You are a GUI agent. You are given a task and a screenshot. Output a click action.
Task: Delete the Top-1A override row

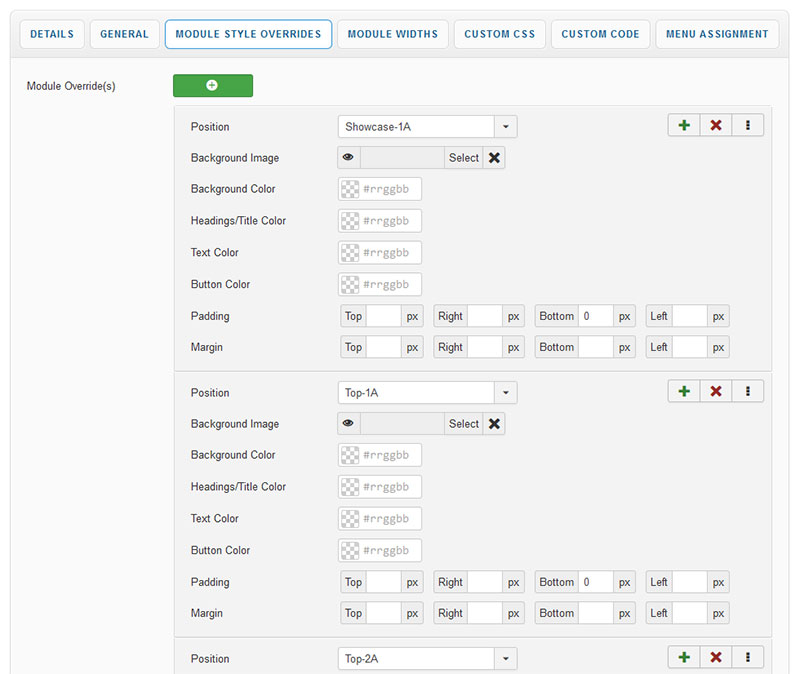coord(716,392)
